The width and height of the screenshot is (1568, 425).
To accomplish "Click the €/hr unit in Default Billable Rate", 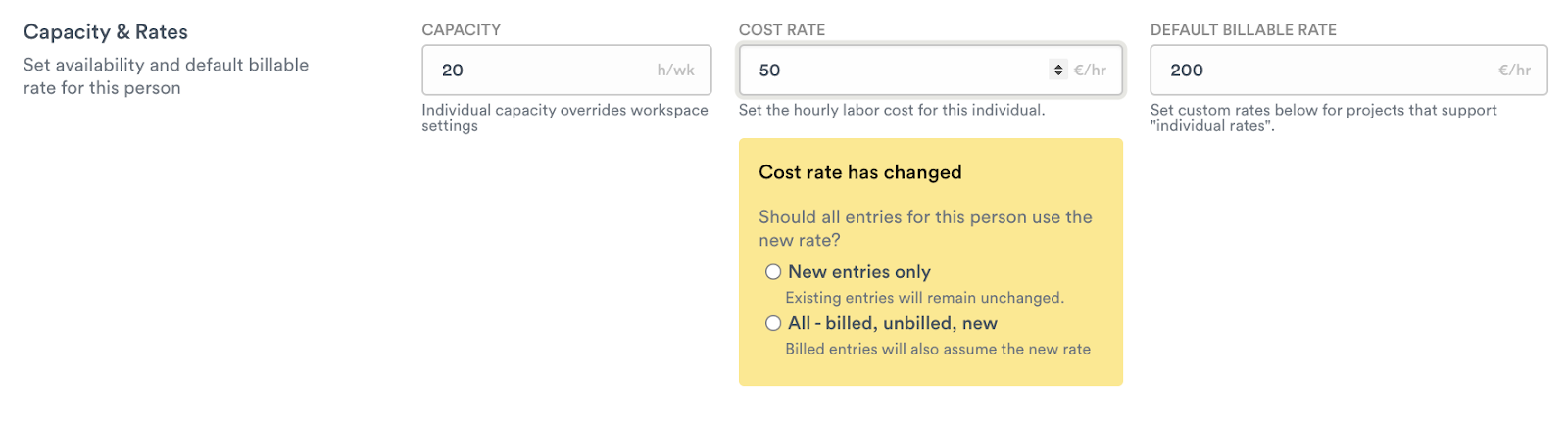I will pyautogui.click(x=1514, y=71).
